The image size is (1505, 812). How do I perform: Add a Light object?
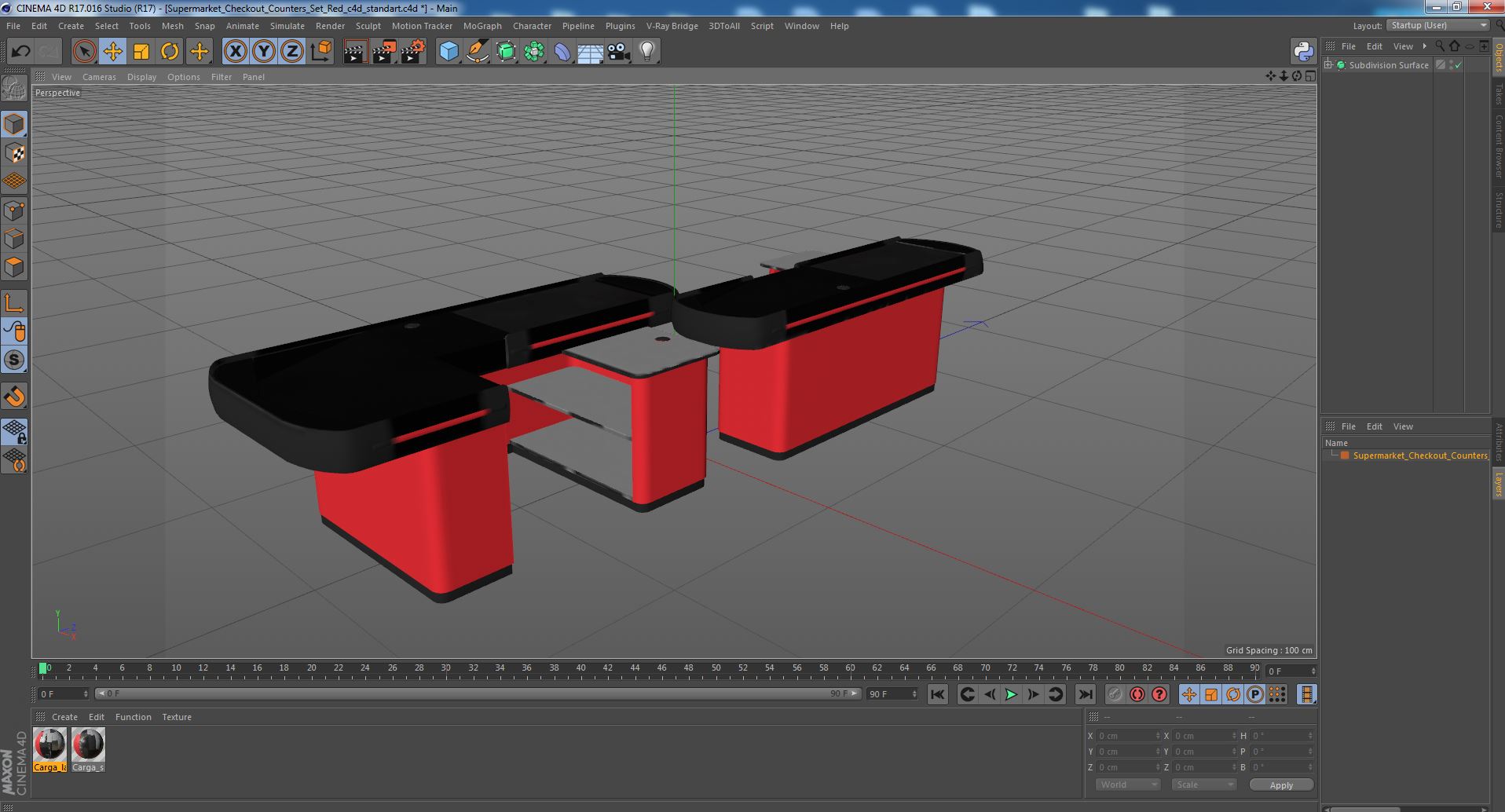647,52
